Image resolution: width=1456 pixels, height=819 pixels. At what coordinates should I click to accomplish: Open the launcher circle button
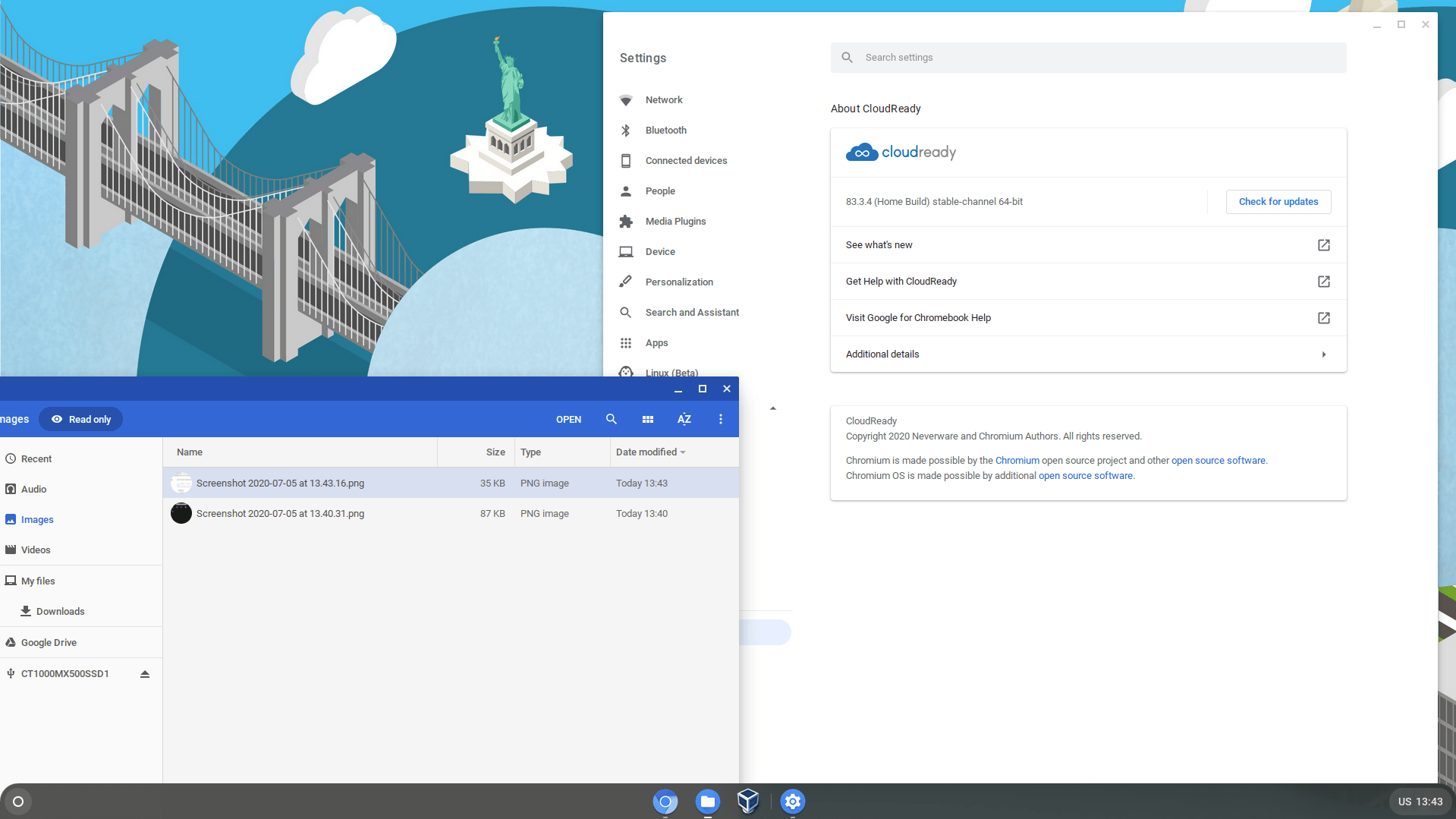18,802
